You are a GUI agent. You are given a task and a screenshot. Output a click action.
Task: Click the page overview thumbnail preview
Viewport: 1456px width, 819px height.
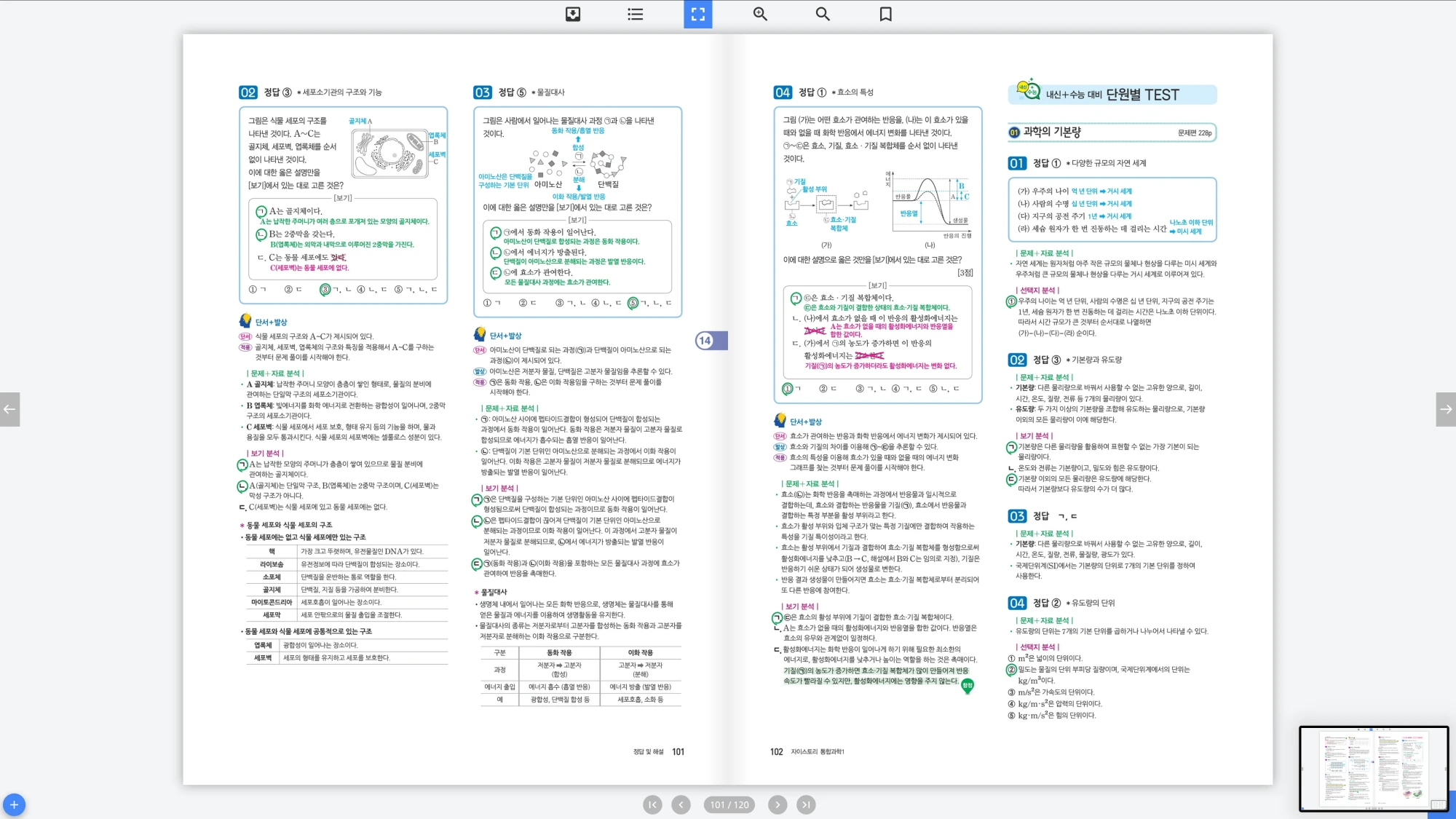pos(1373,768)
